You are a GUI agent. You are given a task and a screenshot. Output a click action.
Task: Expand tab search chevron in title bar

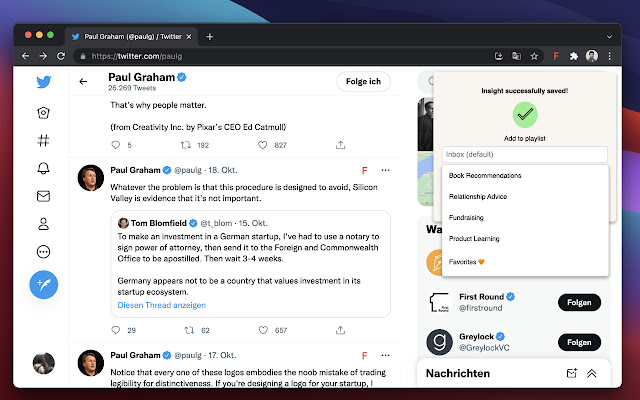(609, 37)
